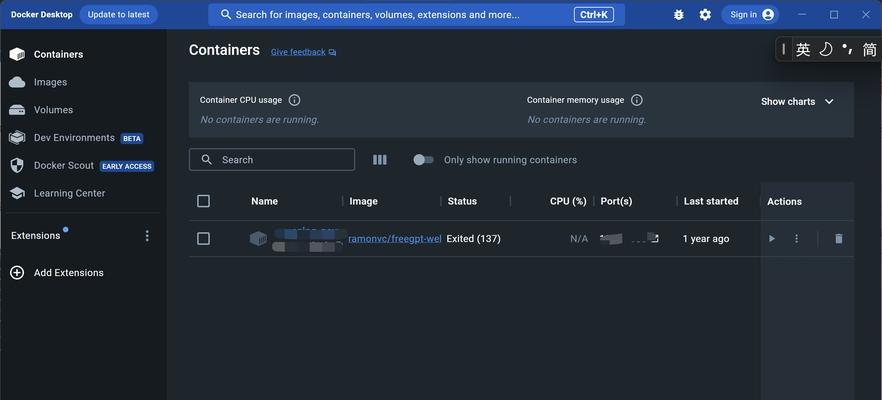Click the 1 year ago cell
The height and width of the screenshot is (400, 882).
click(x=706, y=239)
